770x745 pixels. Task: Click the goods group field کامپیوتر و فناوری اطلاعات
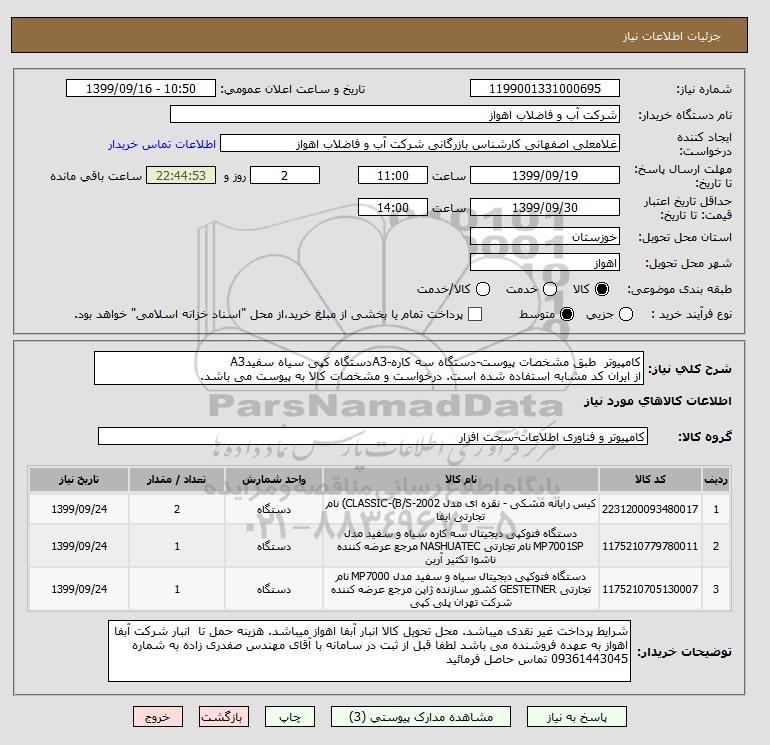point(373,436)
